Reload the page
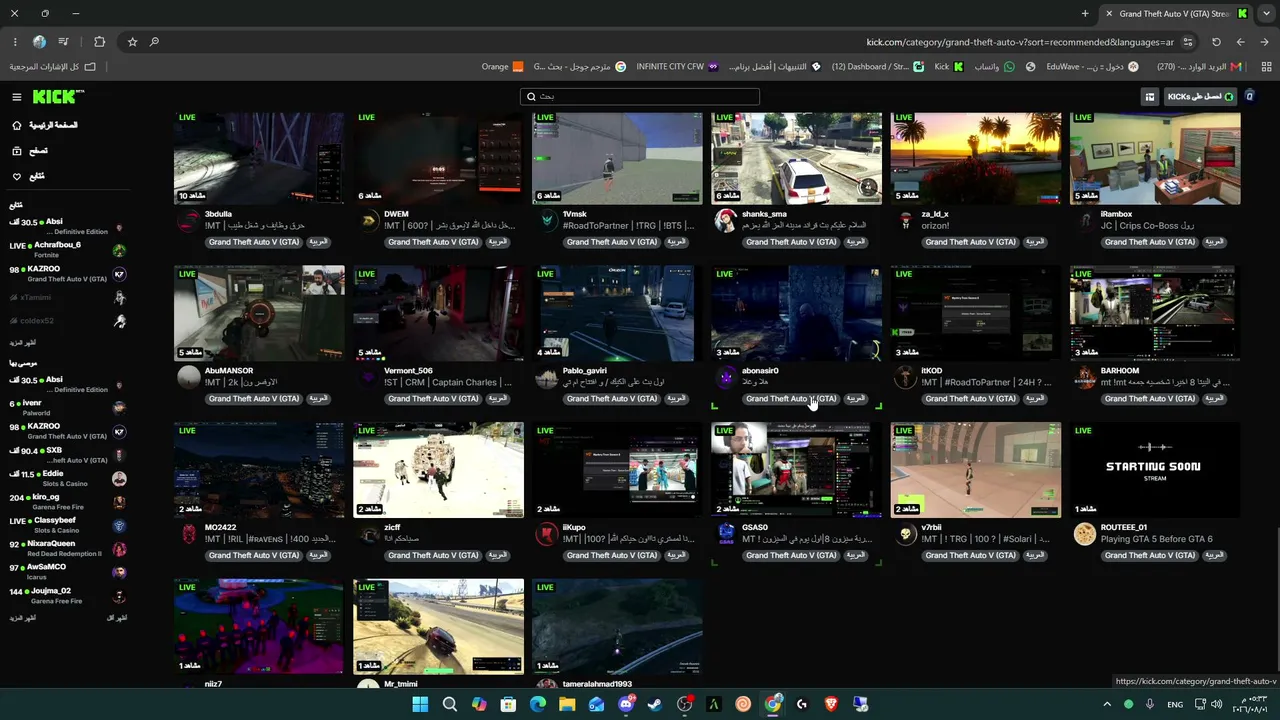Viewport: 1280px width, 720px height. pos(1216,42)
